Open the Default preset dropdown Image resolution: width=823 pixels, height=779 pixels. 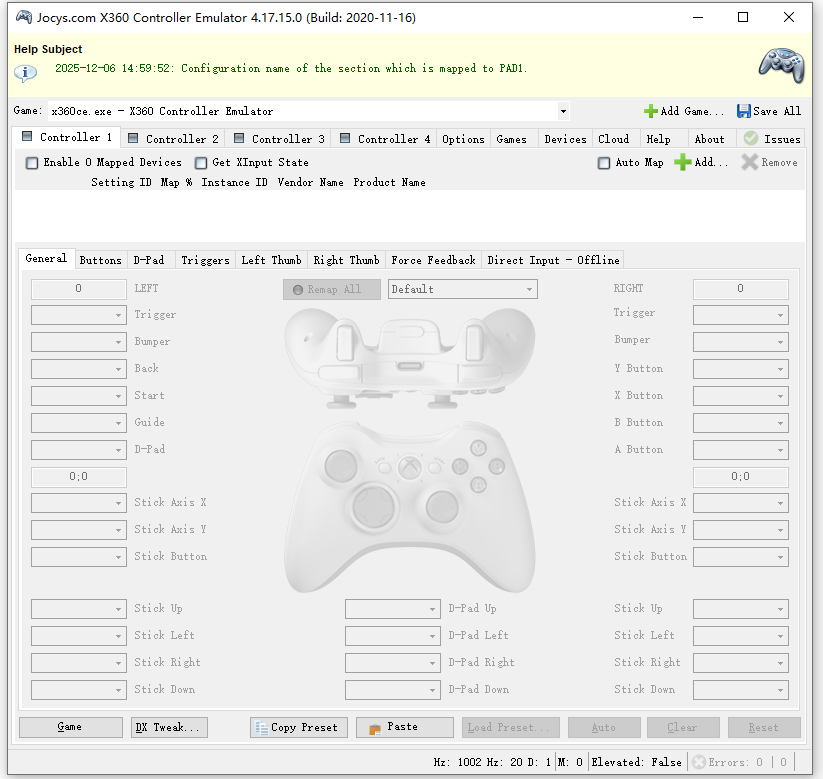[462, 289]
